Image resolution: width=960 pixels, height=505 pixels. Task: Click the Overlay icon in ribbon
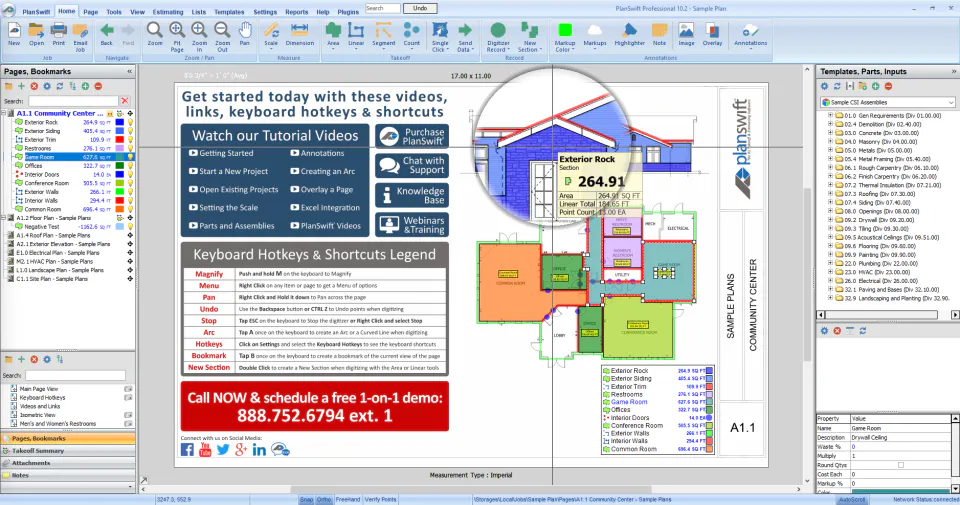712,34
